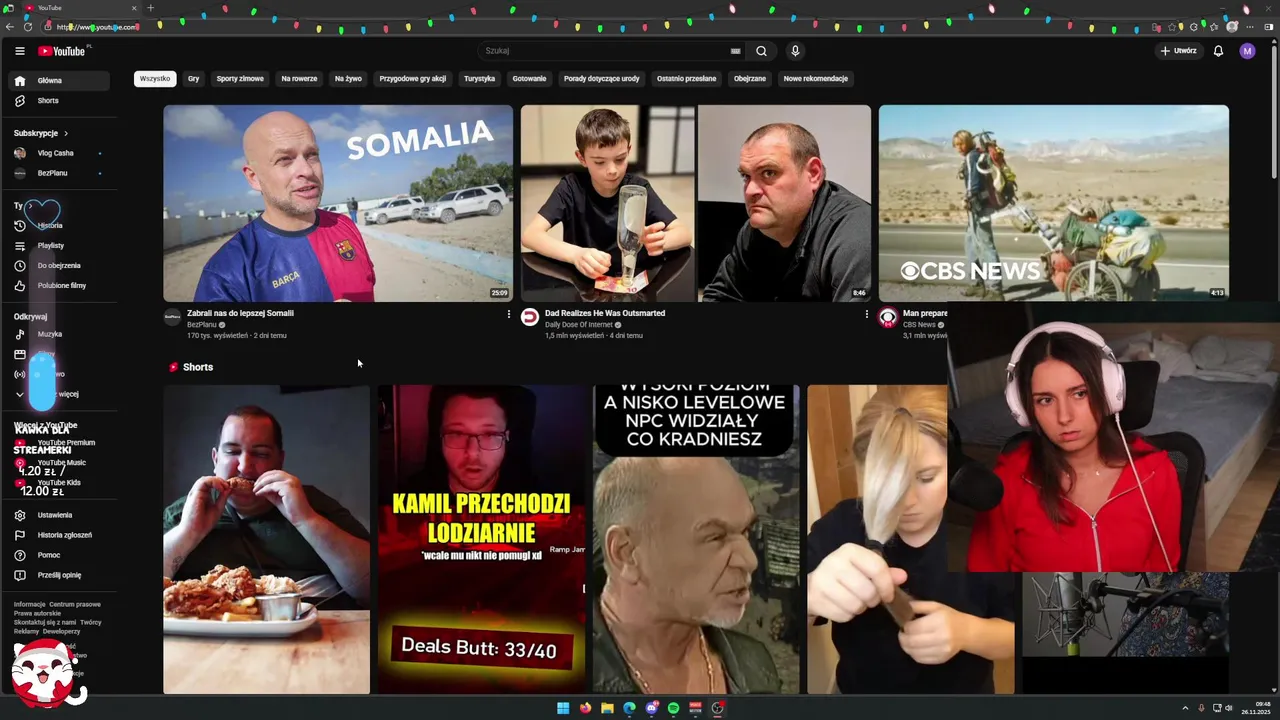Select the Gotowanie chip

click(x=529, y=79)
